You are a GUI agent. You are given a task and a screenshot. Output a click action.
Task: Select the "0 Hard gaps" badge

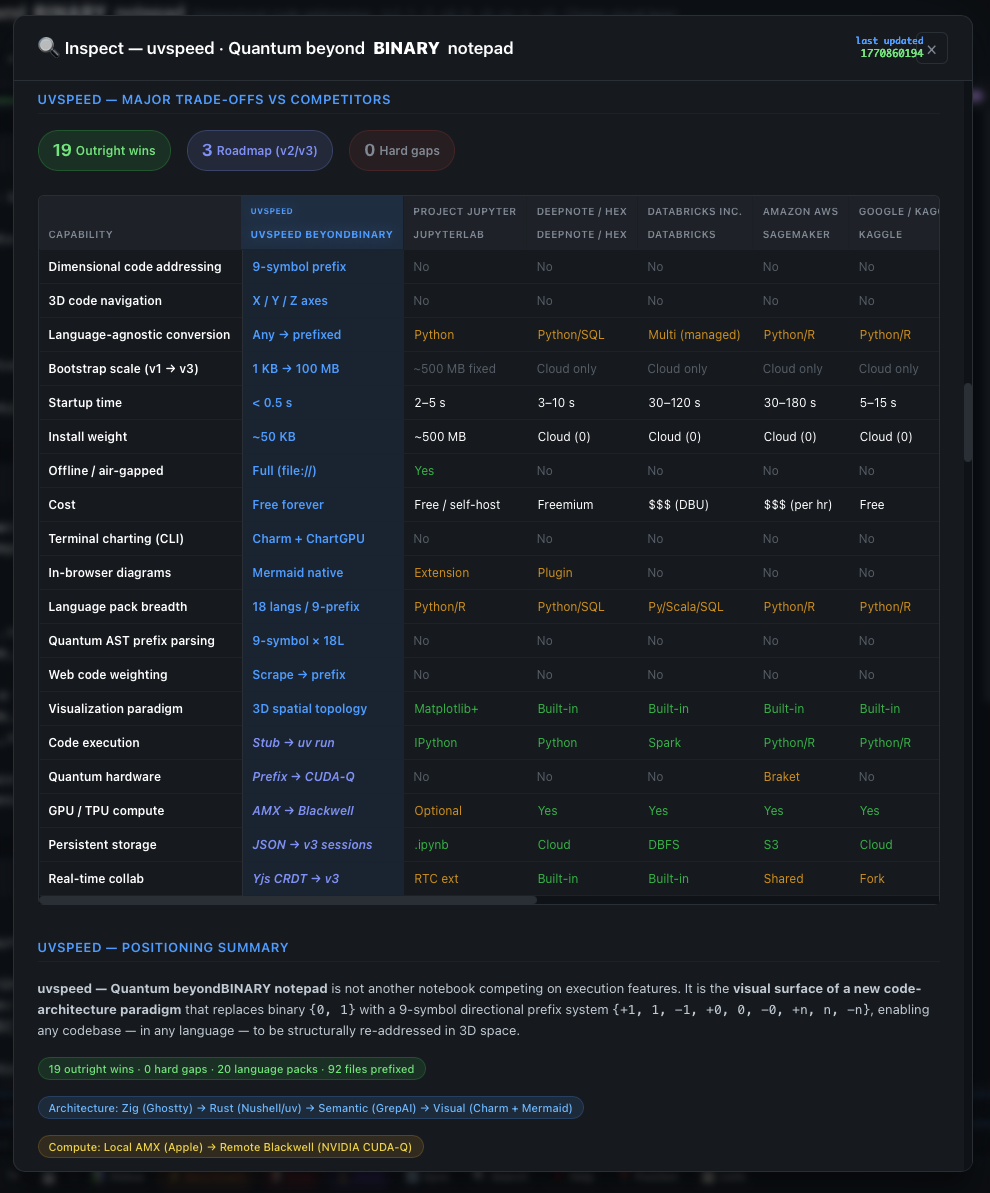(x=401, y=150)
